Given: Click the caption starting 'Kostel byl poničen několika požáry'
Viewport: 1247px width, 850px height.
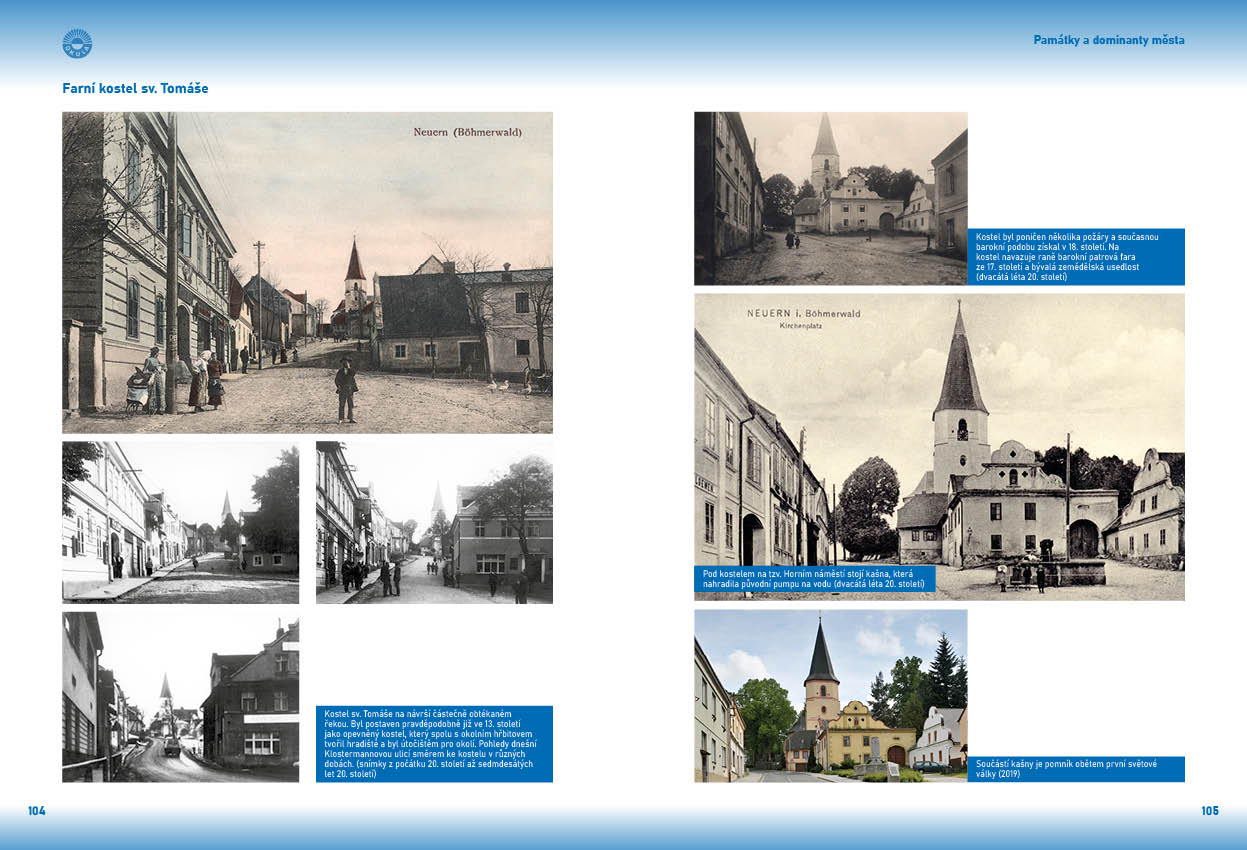Looking at the screenshot, I should click(x=1075, y=256).
